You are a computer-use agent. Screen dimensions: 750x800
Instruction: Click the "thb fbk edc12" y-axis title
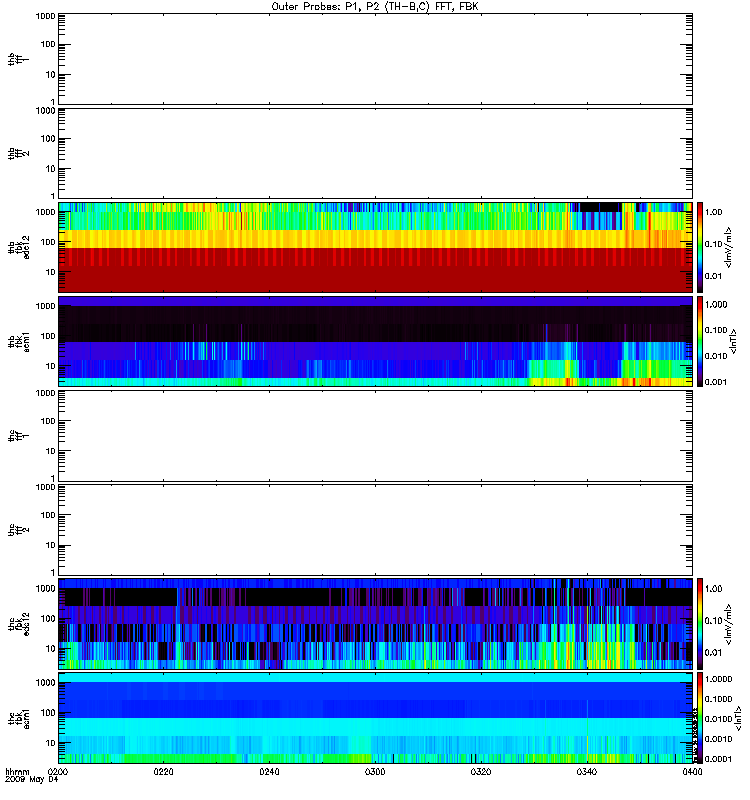click(x=19, y=247)
